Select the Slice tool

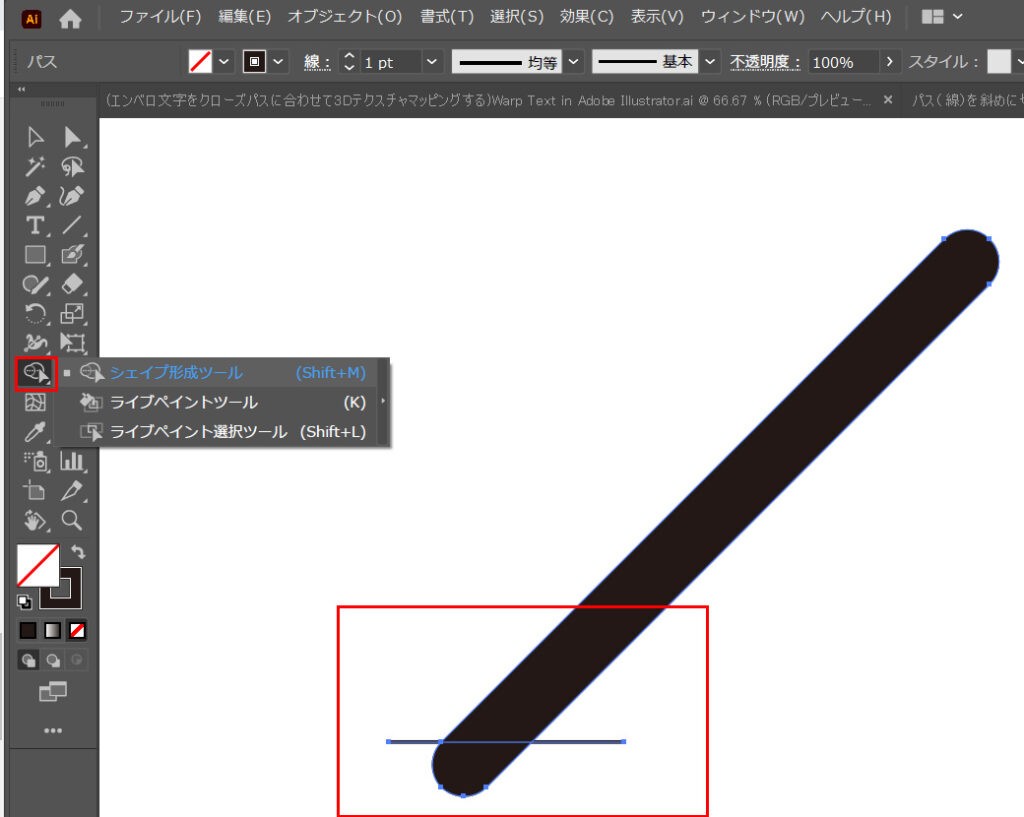coord(72,490)
